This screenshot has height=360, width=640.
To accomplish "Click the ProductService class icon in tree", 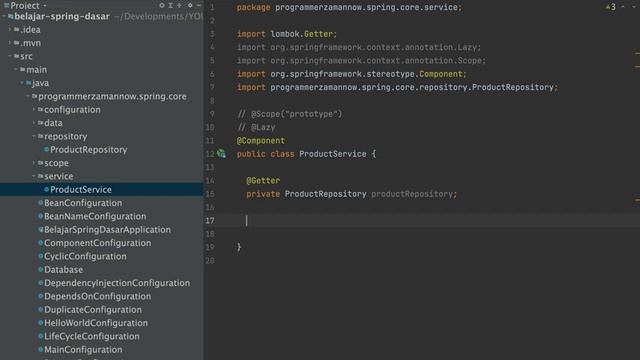I will [47, 189].
